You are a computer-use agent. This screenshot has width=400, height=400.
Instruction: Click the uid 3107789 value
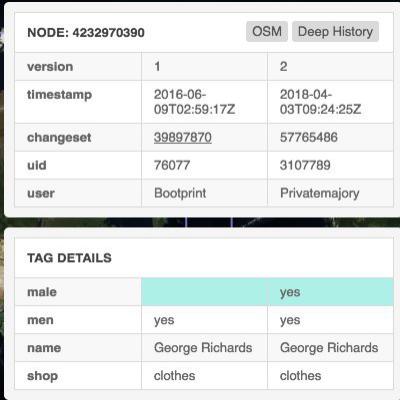pyautogui.click(x=305, y=165)
